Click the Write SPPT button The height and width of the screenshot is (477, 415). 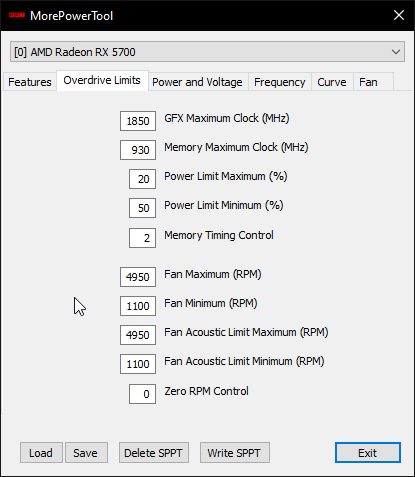click(x=235, y=453)
